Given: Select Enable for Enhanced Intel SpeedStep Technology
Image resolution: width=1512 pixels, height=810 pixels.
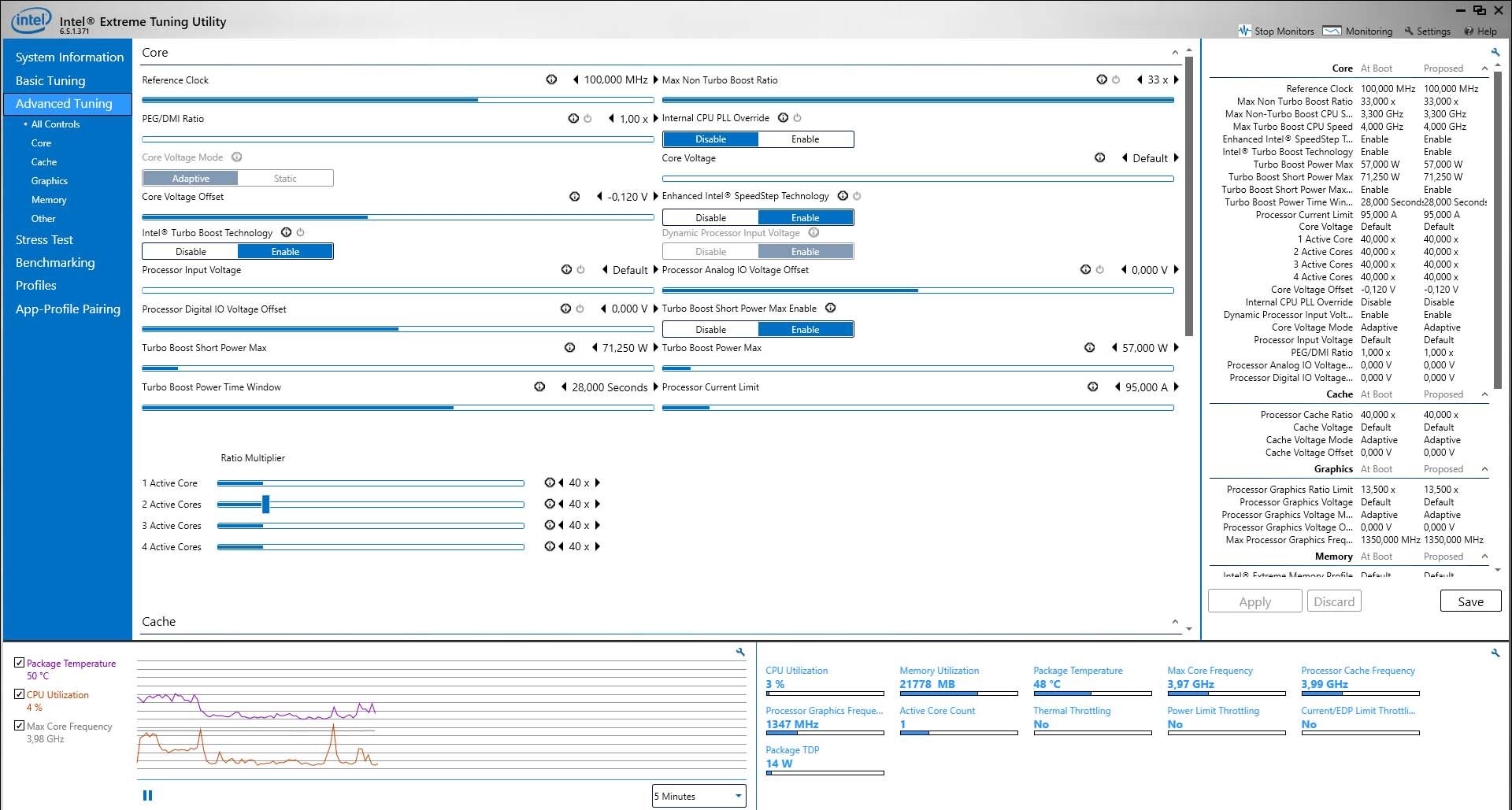Looking at the screenshot, I should 805,217.
